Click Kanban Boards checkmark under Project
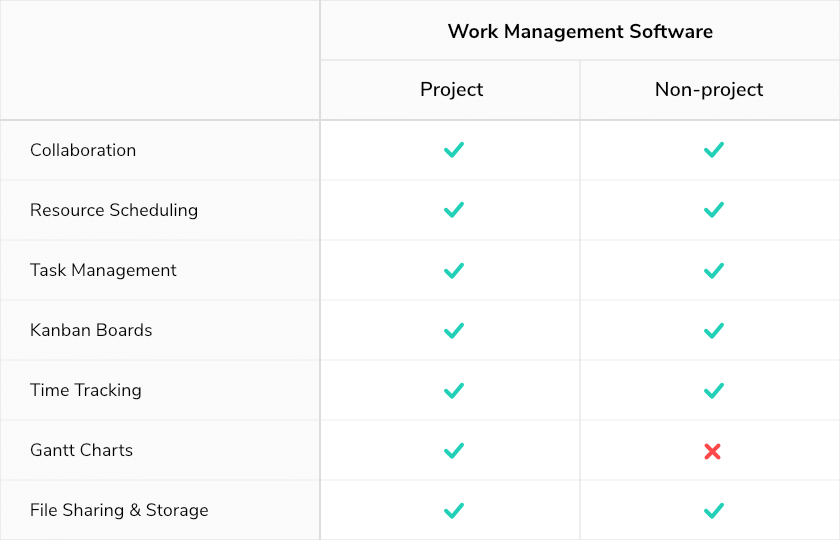This screenshot has width=840, height=540. click(454, 331)
